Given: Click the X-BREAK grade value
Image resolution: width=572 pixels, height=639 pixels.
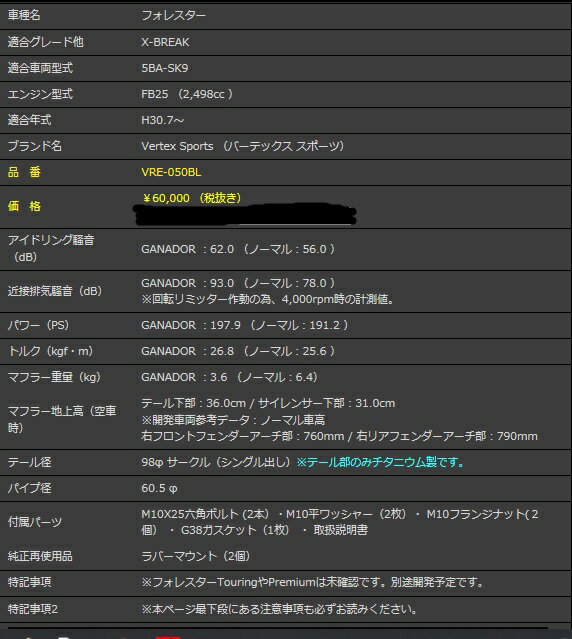Looking at the screenshot, I should (x=165, y=42).
